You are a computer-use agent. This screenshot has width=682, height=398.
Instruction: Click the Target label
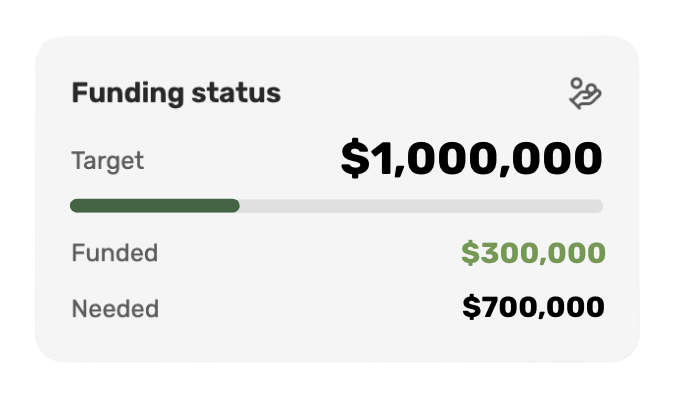coord(107,161)
